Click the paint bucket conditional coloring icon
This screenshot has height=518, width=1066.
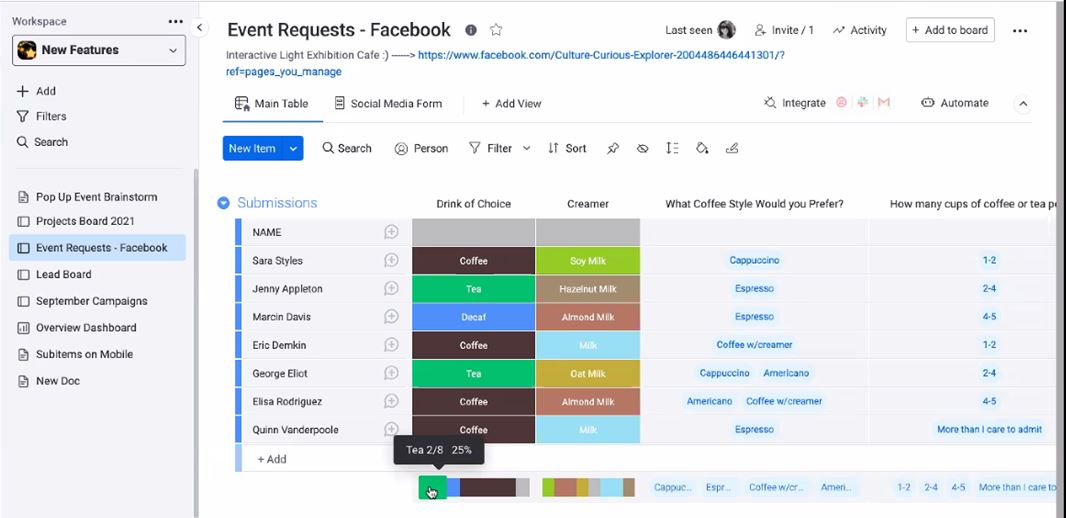point(702,148)
